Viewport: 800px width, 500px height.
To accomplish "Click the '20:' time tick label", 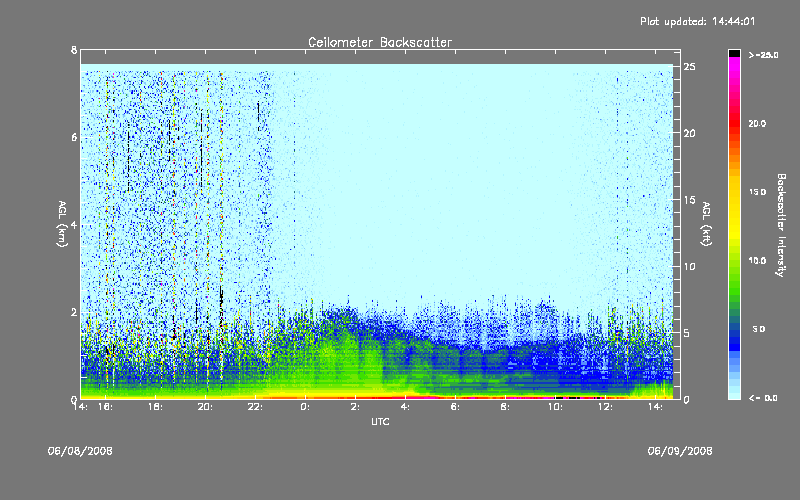I will pyautogui.click(x=206, y=407).
